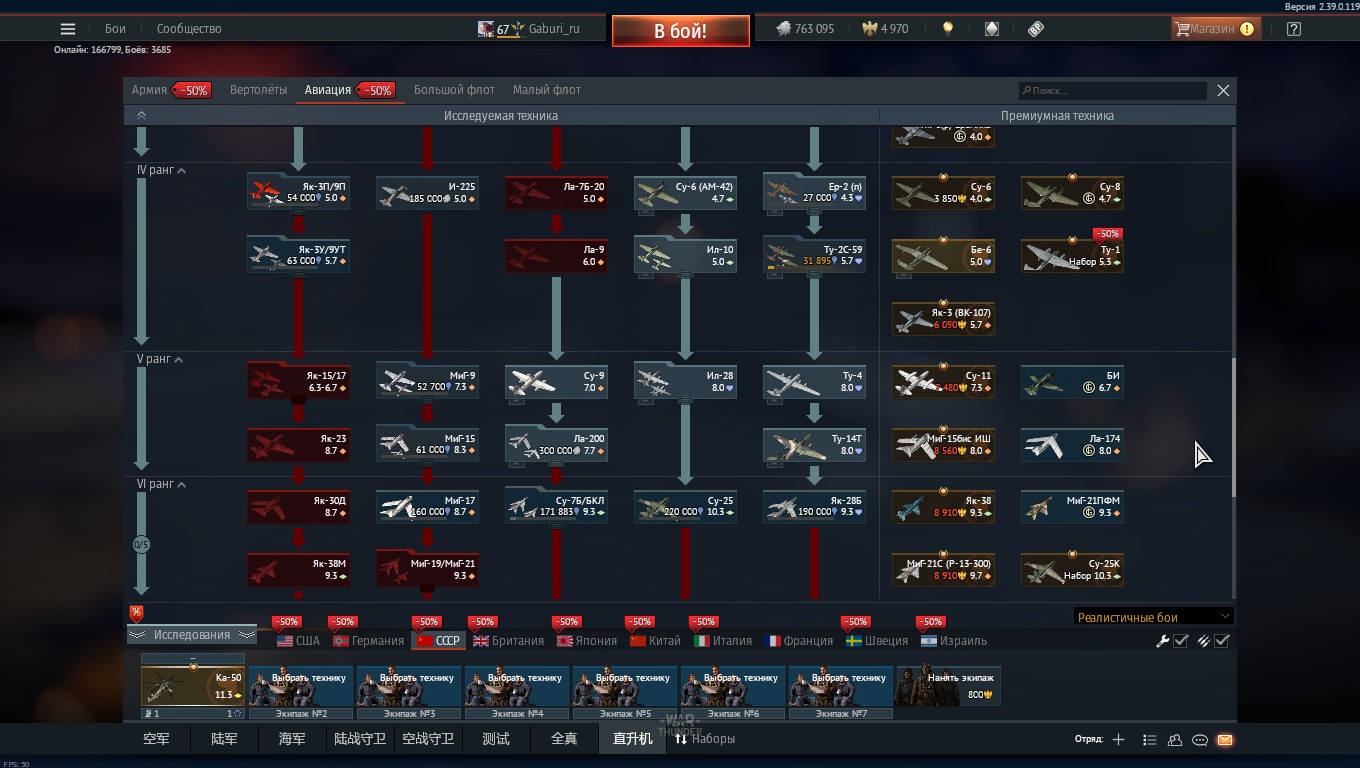Screen dimensions: 1360x768
Task: Select the Германия nation tab
Action: point(368,641)
